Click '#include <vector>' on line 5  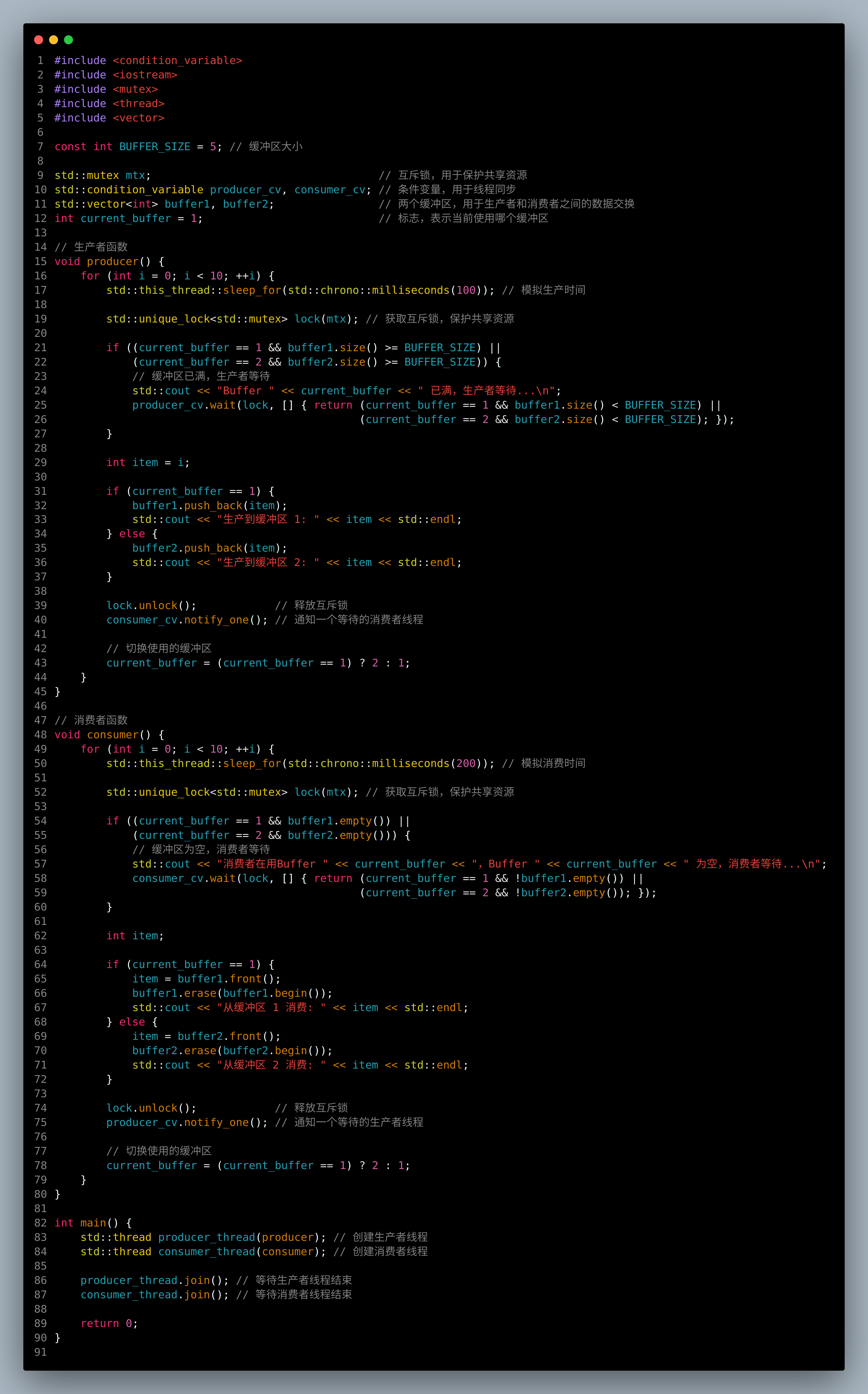coord(110,118)
